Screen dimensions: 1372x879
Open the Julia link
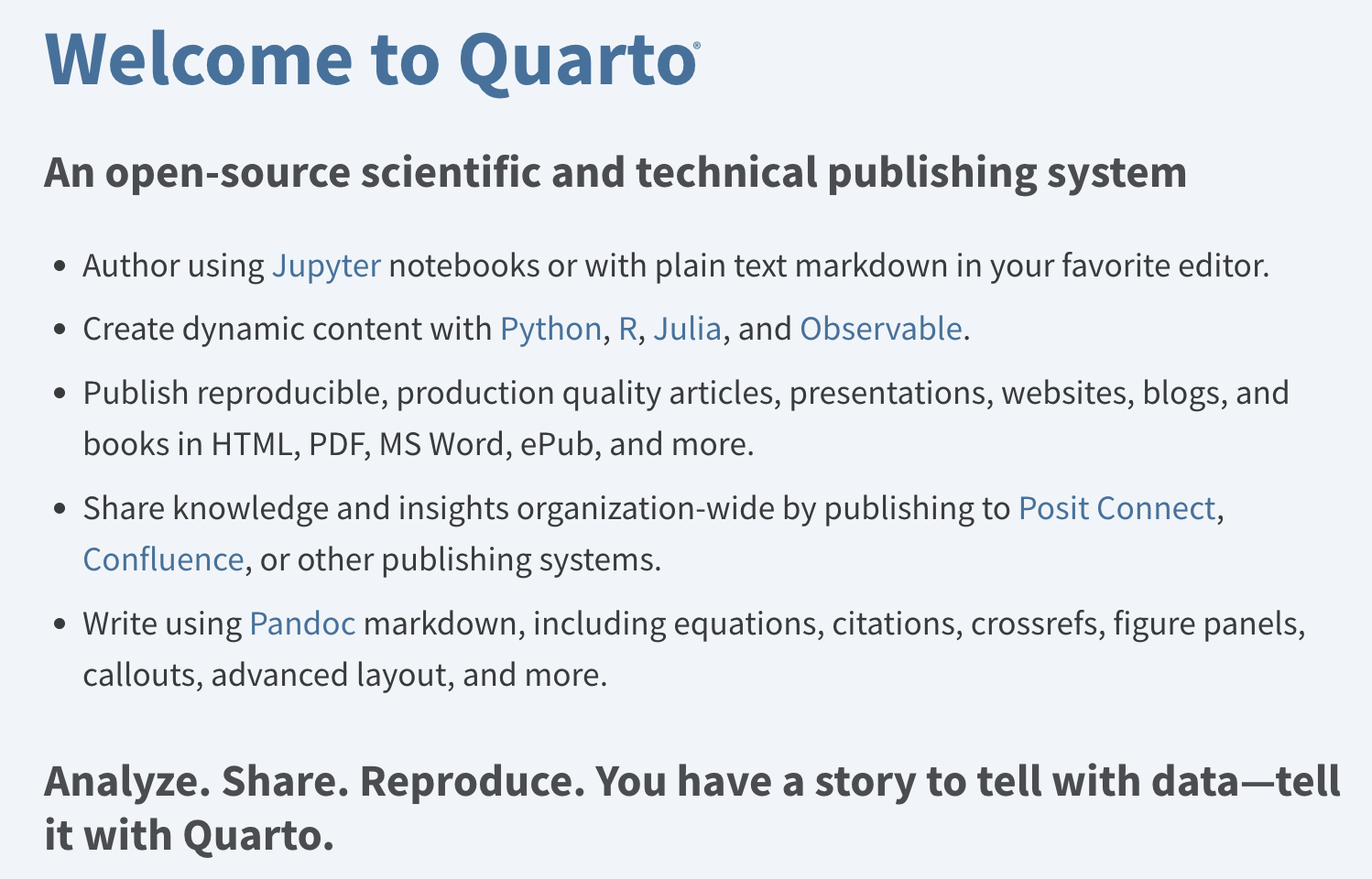[687, 329]
